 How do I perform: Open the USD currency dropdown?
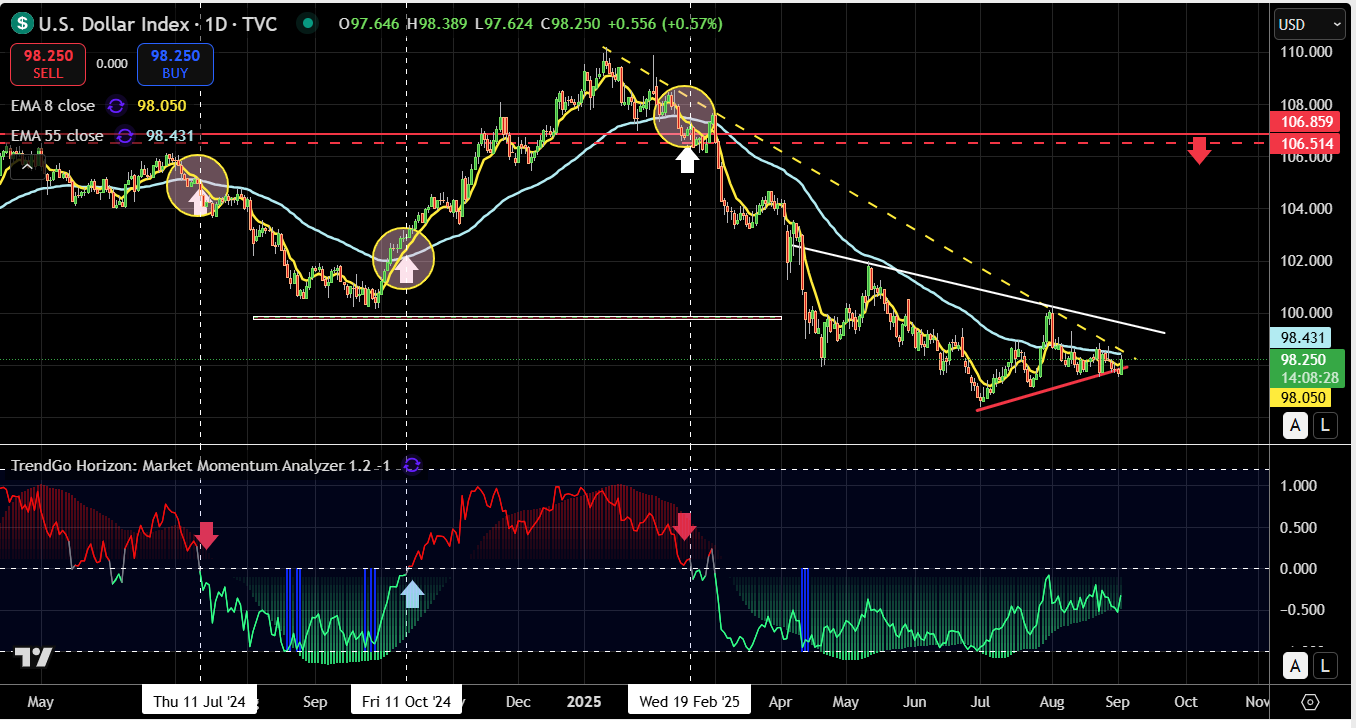[x=1309, y=24]
